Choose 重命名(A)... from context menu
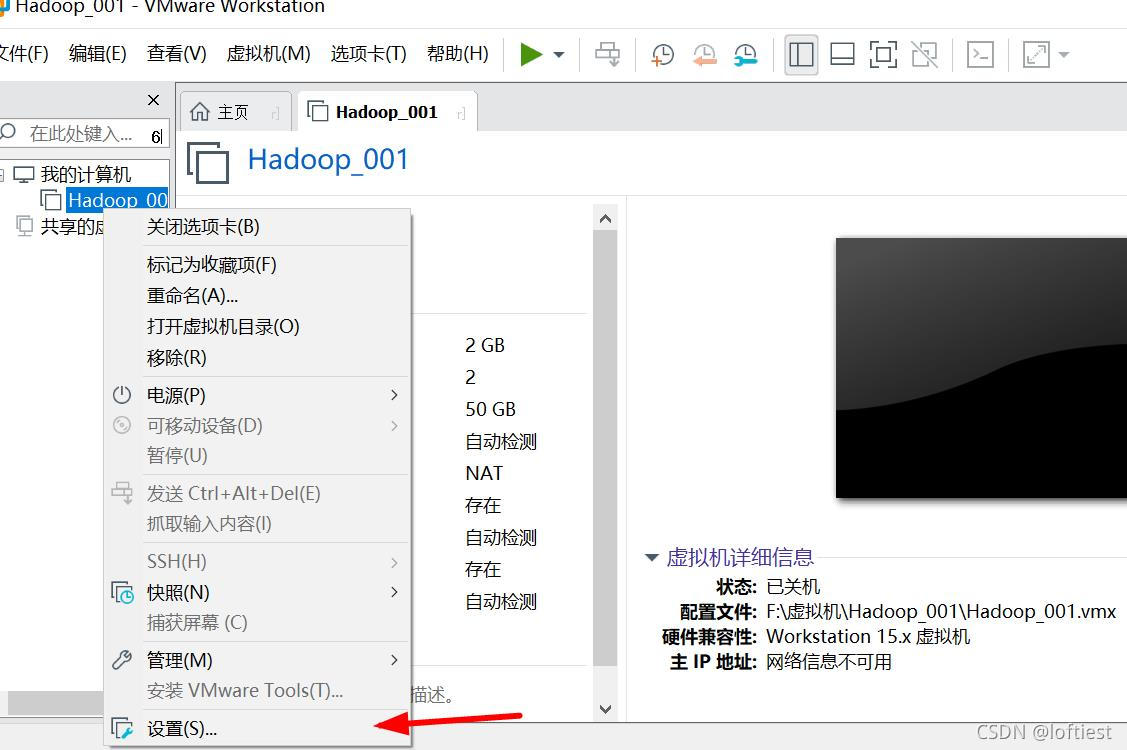The width and height of the screenshot is (1127, 750). (x=257, y=296)
